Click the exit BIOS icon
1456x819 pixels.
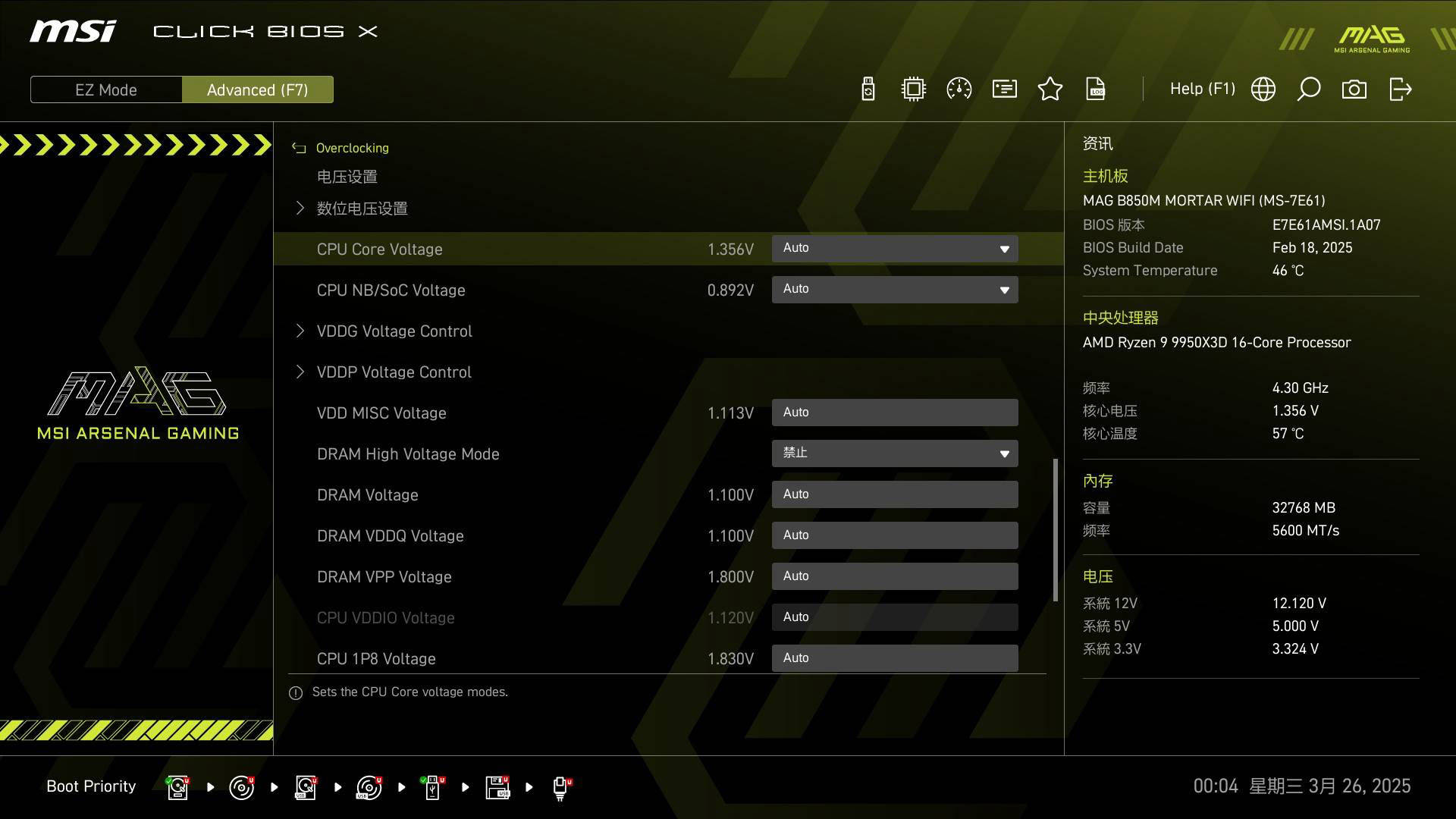pos(1400,89)
